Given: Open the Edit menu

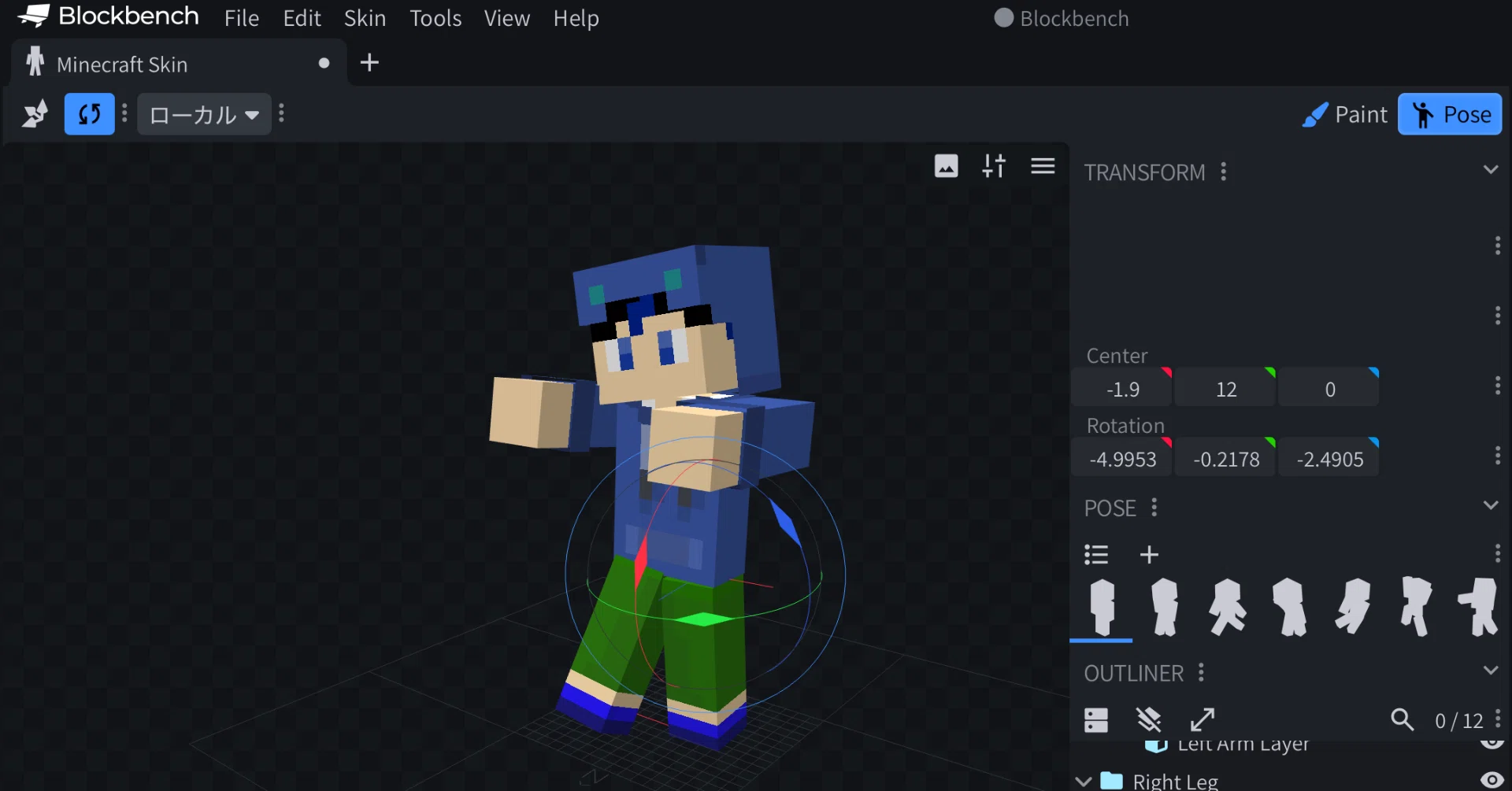Looking at the screenshot, I should pyautogui.click(x=302, y=18).
